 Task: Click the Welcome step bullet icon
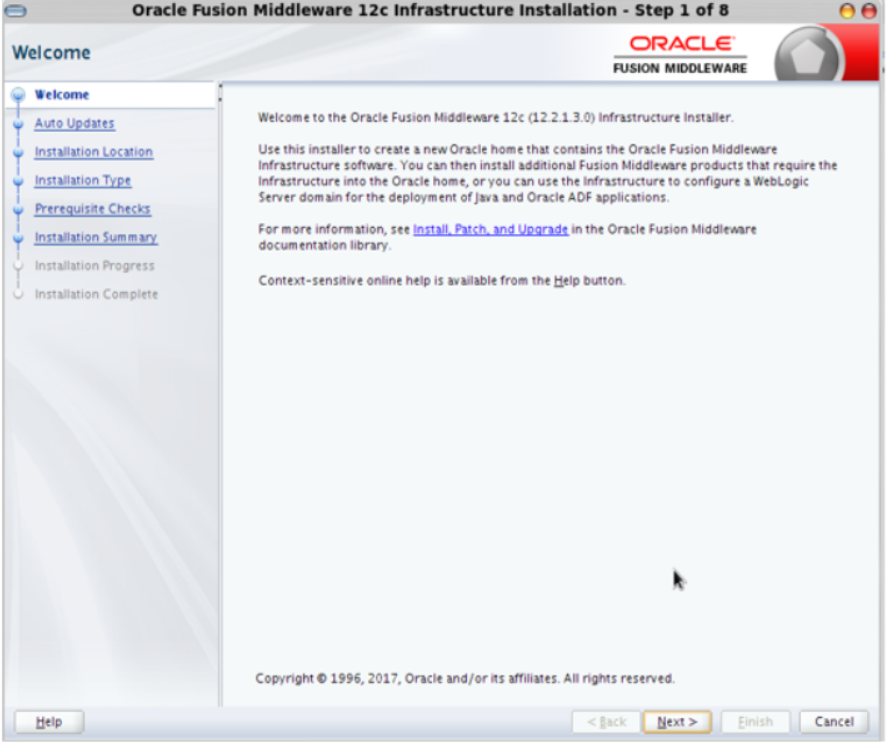click(x=18, y=95)
